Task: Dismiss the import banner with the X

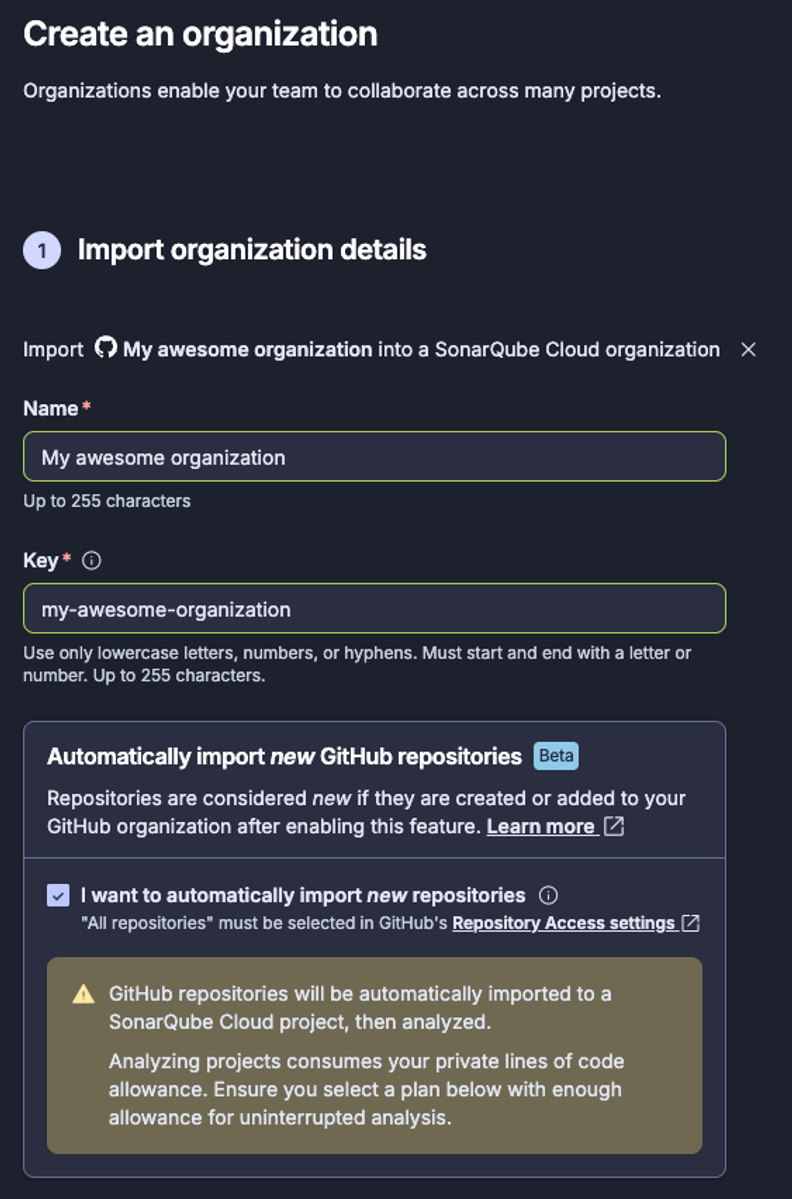Action: click(749, 350)
